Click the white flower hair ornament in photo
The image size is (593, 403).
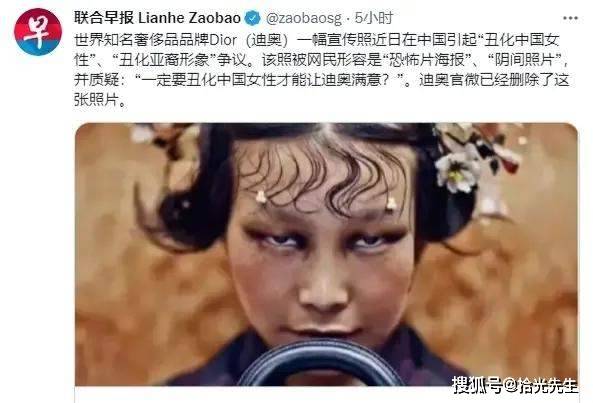(458, 172)
